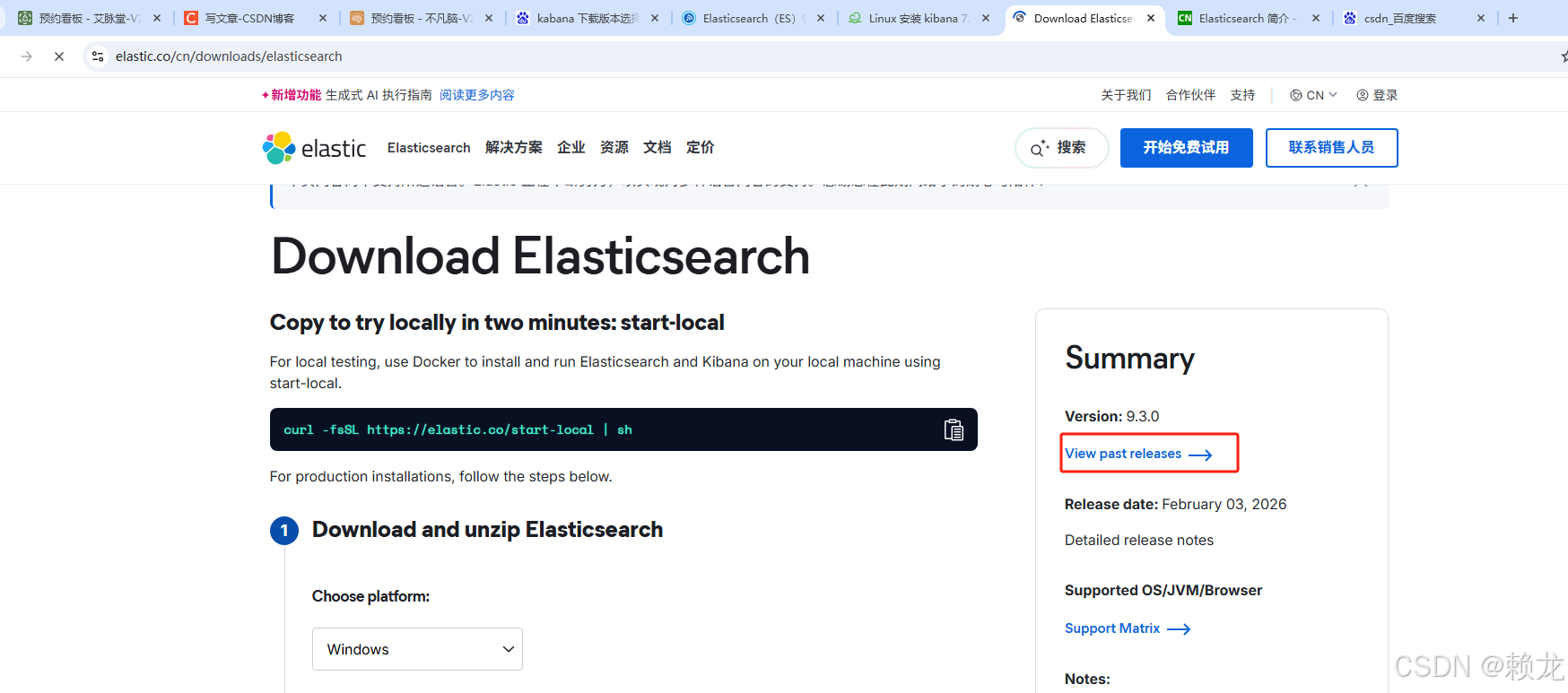The width and height of the screenshot is (1568, 693).
Task: Click the Version: 9.3.0 text
Action: coord(1112,416)
